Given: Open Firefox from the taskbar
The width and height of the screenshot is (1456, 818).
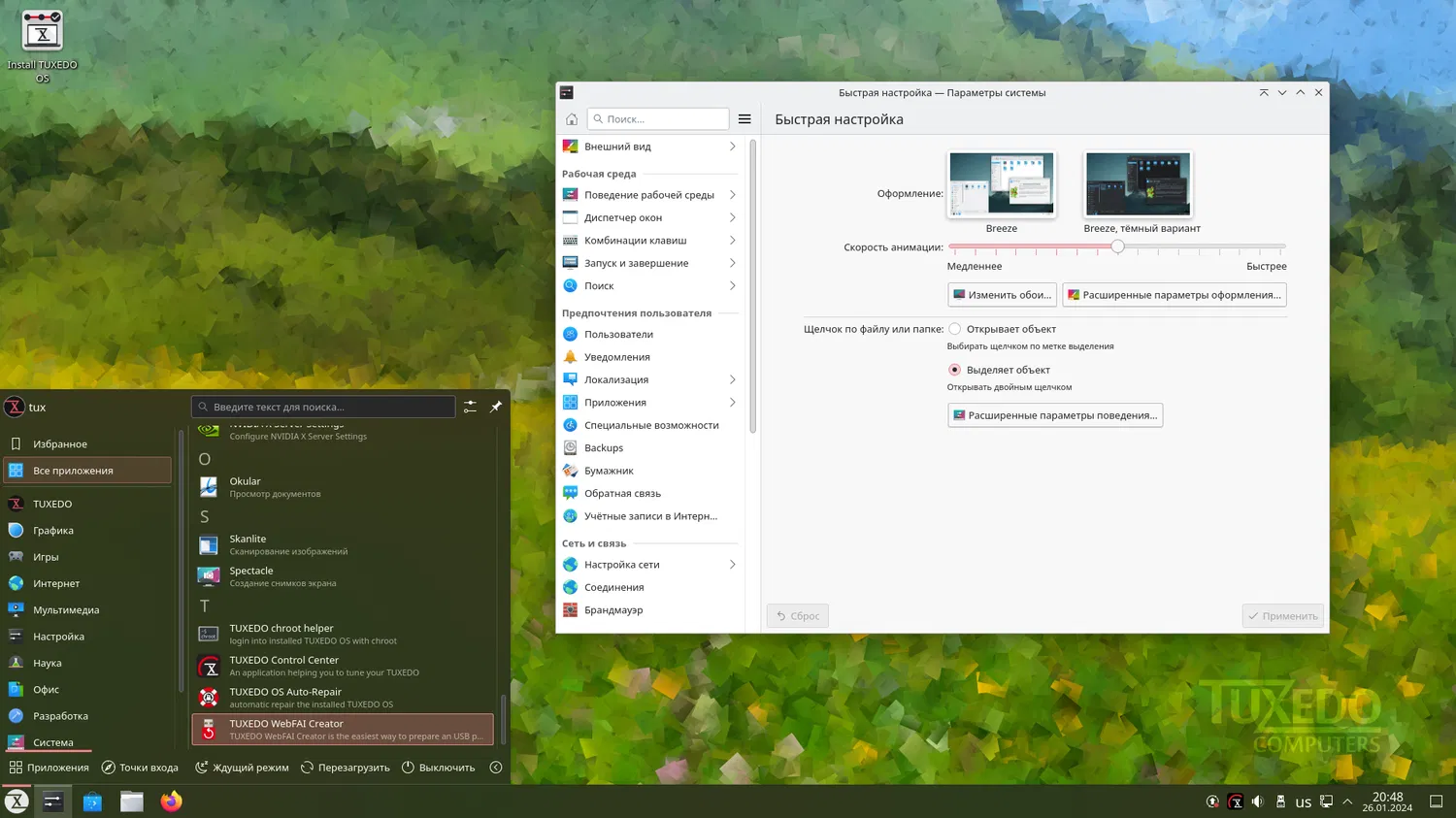Looking at the screenshot, I should coord(172,802).
